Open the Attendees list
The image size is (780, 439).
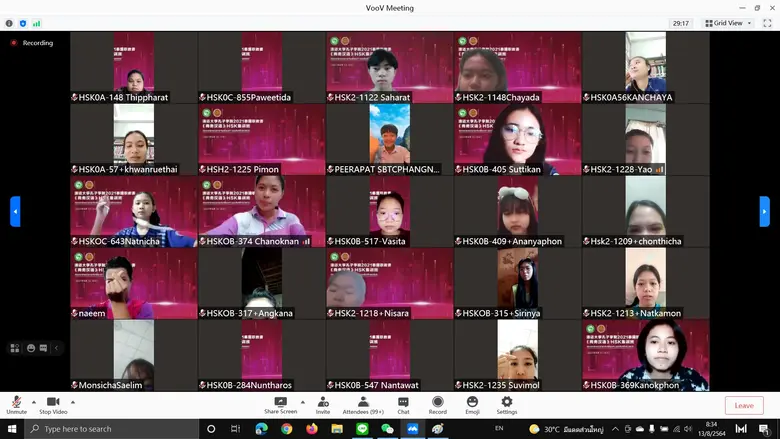(362, 401)
